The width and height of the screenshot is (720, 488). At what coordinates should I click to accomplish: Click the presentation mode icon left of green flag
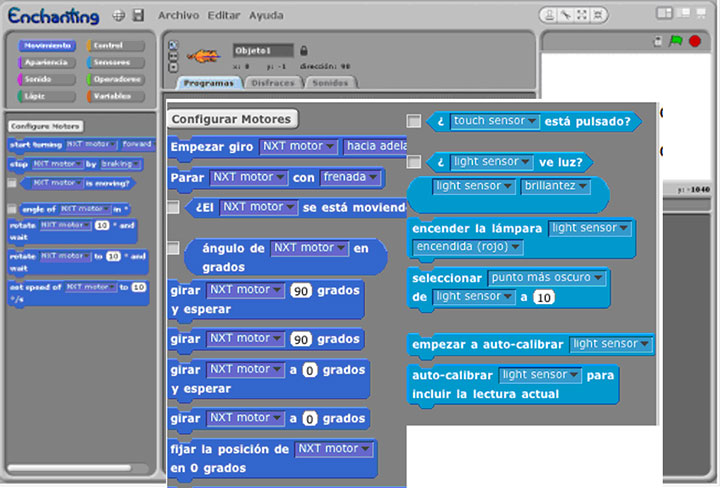click(658, 41)
